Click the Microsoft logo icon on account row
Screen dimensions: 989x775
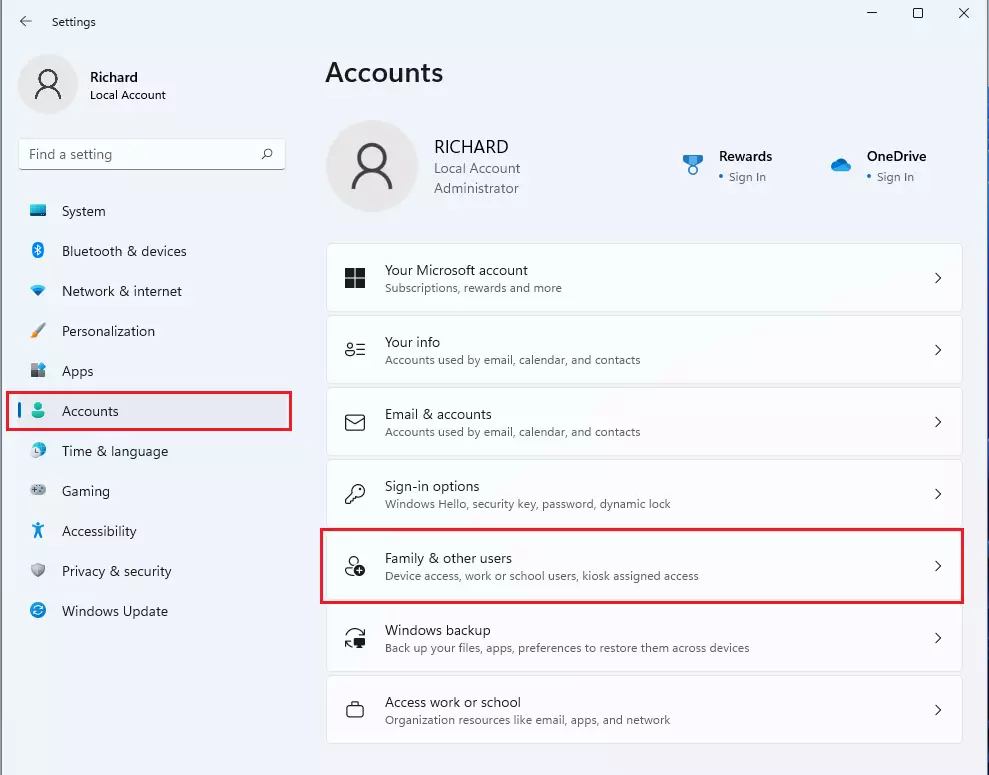(354, 278)
